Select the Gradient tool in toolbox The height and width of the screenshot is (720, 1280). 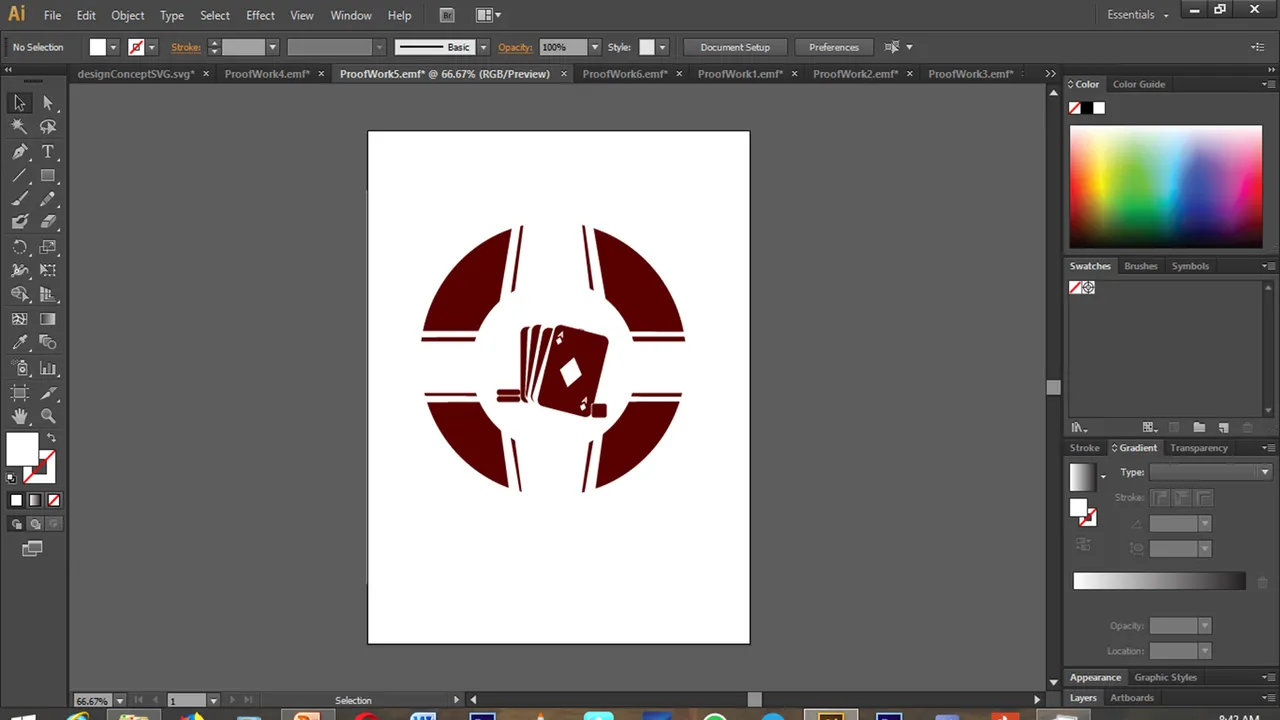[x=47, y=319]
